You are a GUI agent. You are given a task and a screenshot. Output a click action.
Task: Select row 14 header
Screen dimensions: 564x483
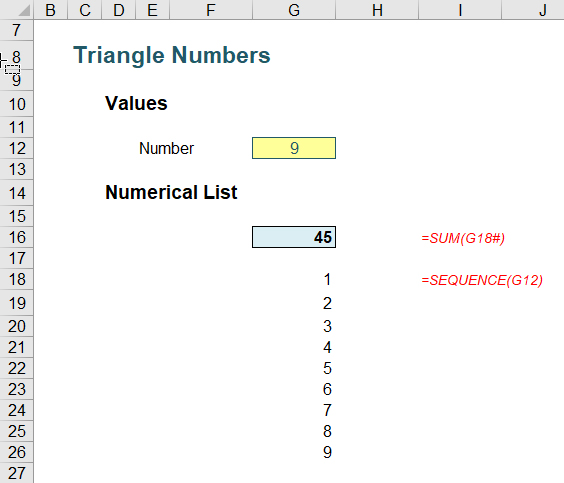17,193
